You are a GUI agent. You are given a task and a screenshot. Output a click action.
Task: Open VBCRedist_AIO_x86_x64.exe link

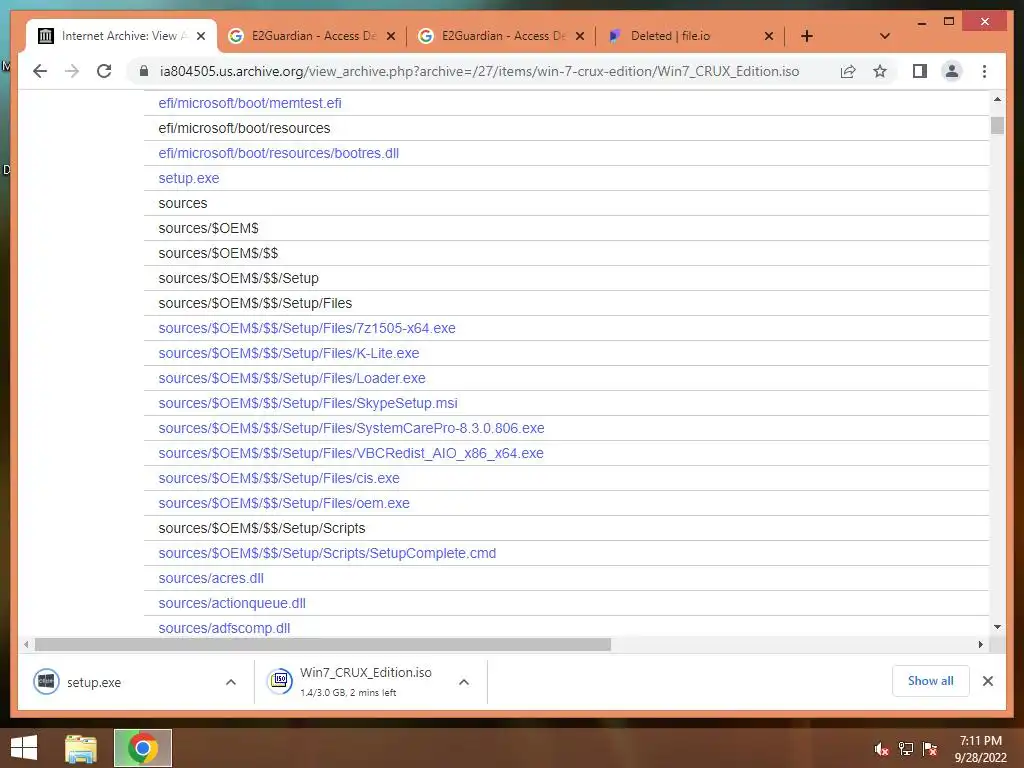(x=351, y=453)
